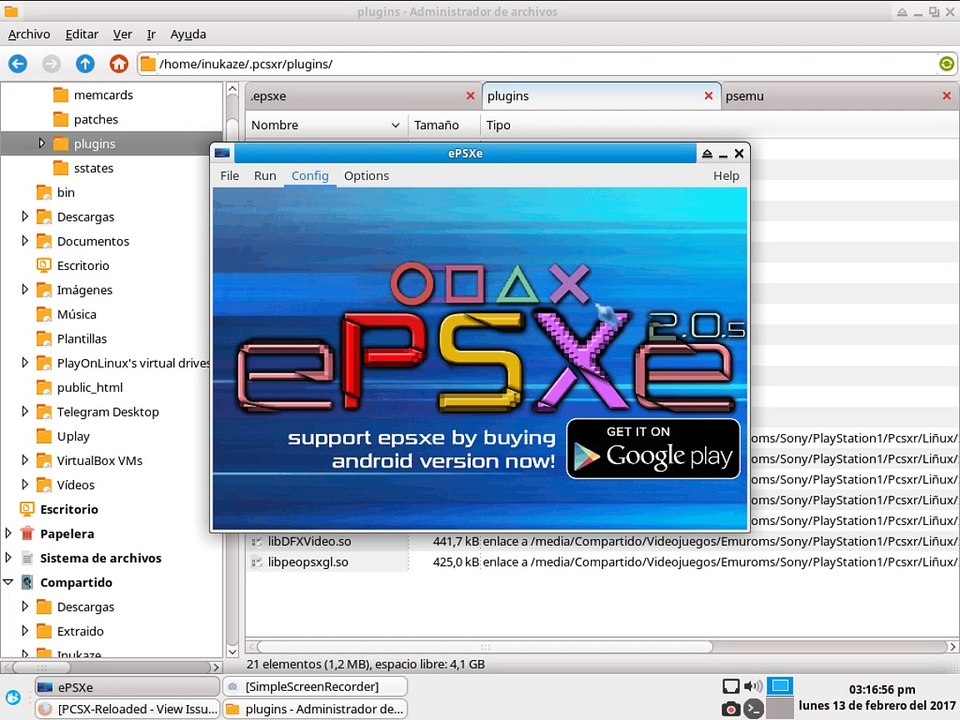
Task: Expand Sistema de archivos node
Action: click(x=8, y=558)
